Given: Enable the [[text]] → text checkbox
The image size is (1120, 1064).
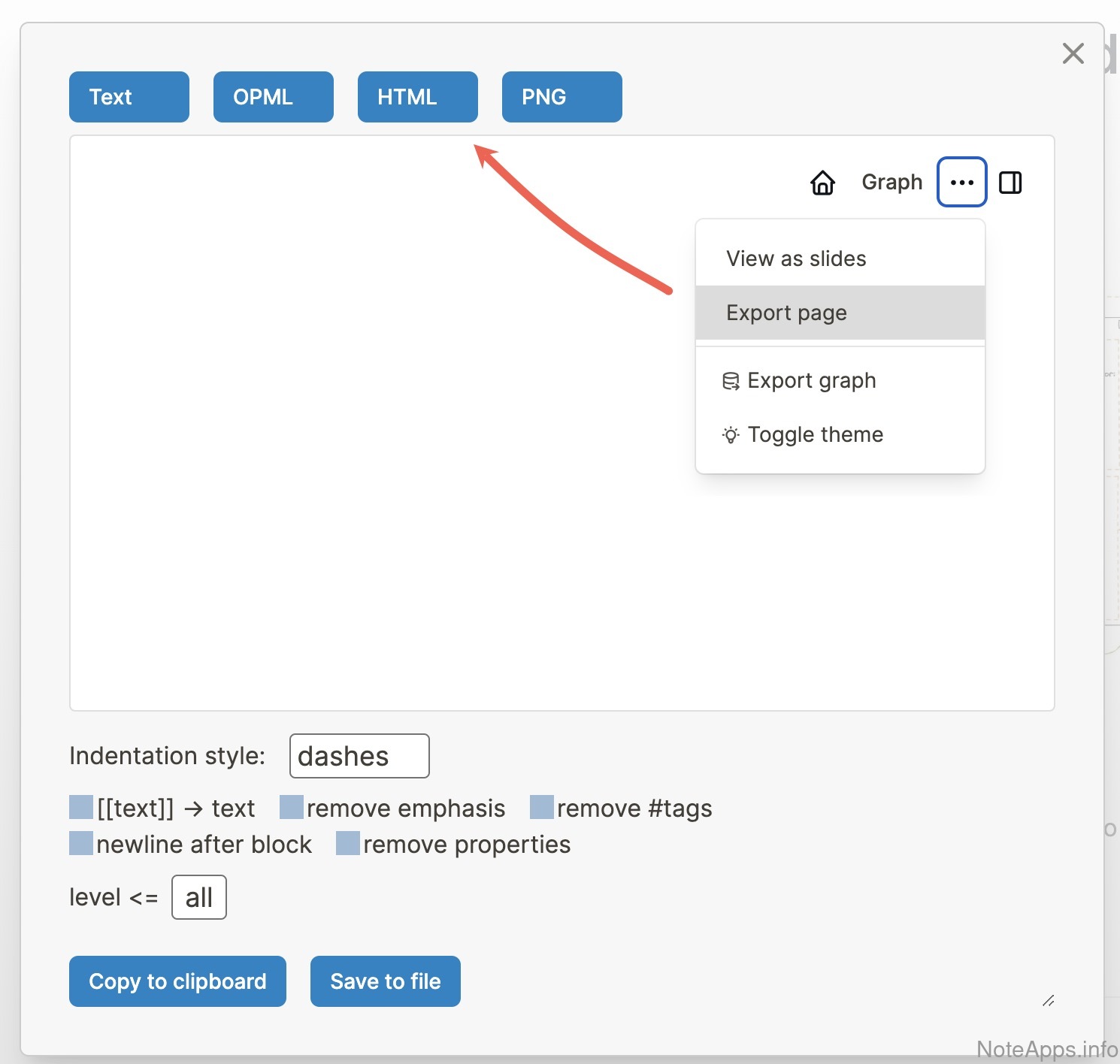Looking at the screenshot, I should point(81,807).
